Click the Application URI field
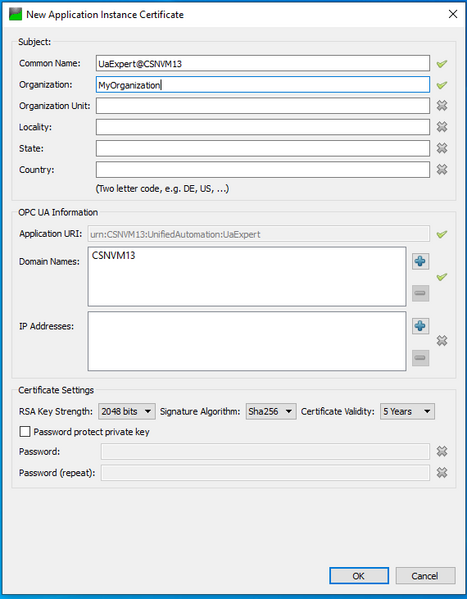This screenshot has width=467, height=599. coord(259,234)
